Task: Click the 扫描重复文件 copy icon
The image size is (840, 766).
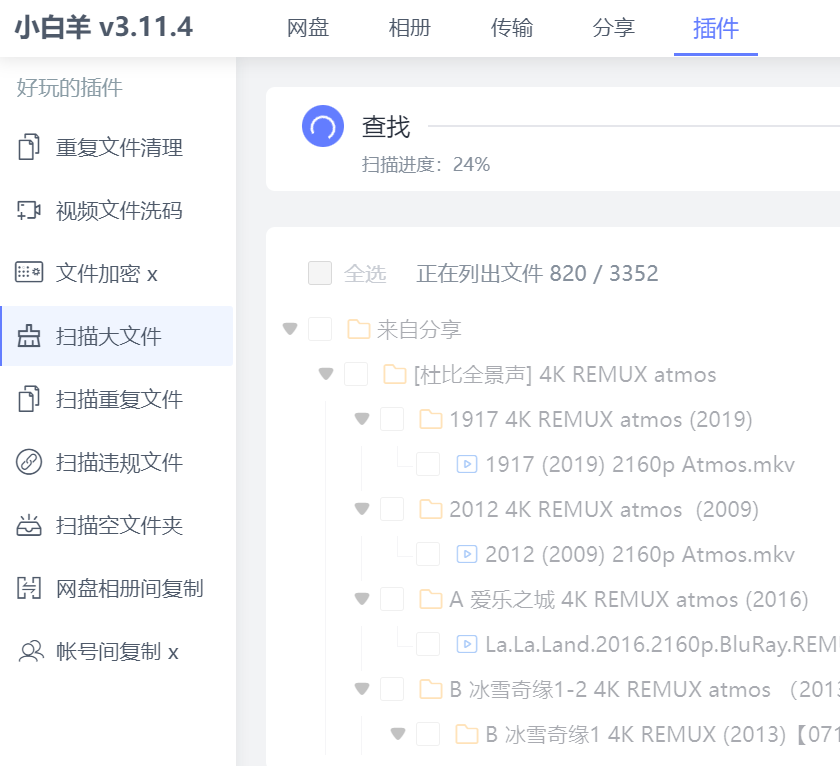Action: [28, 399]
